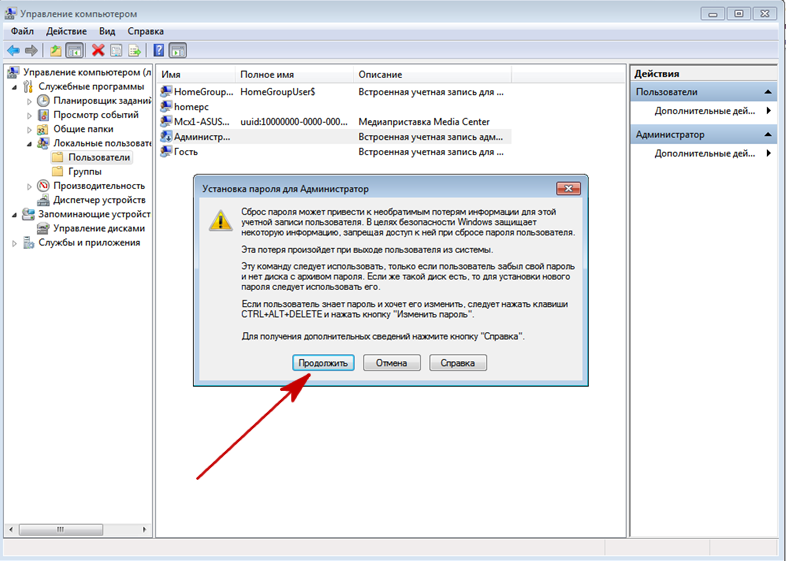Open the Вид menu

click(107, 31)
